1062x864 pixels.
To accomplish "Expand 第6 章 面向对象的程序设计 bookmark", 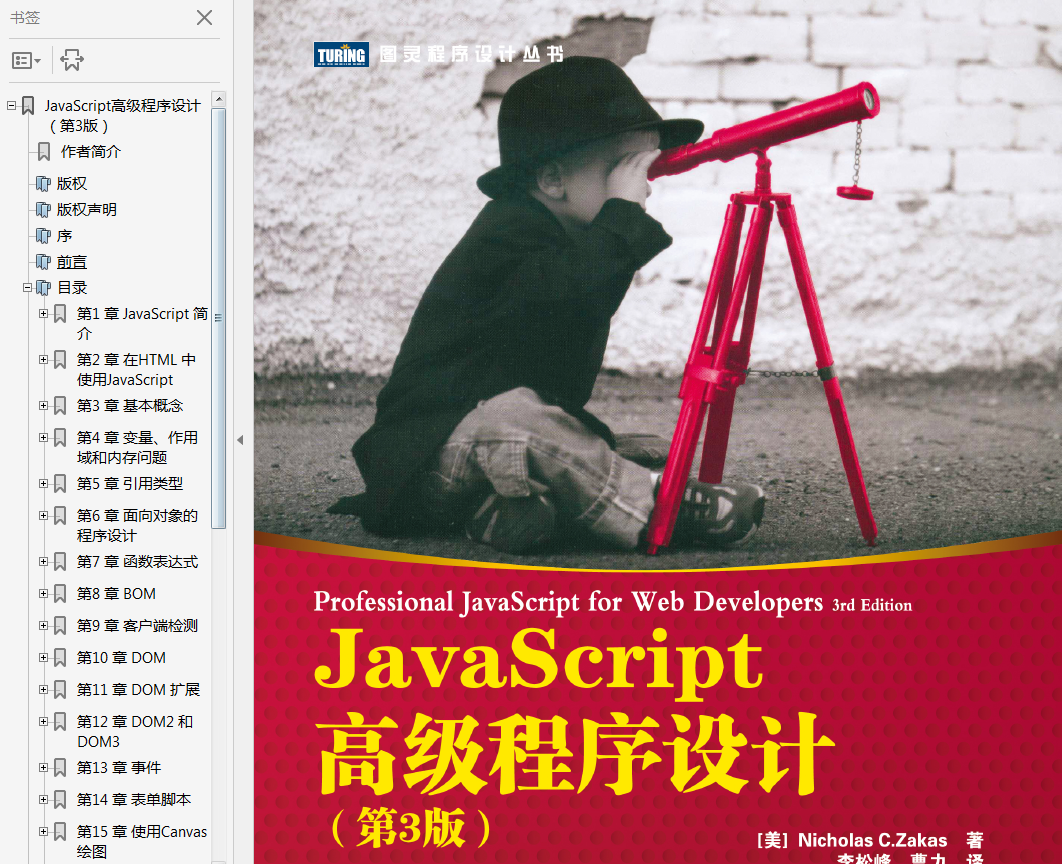I will pyautogui.click(x=43, y=515).
